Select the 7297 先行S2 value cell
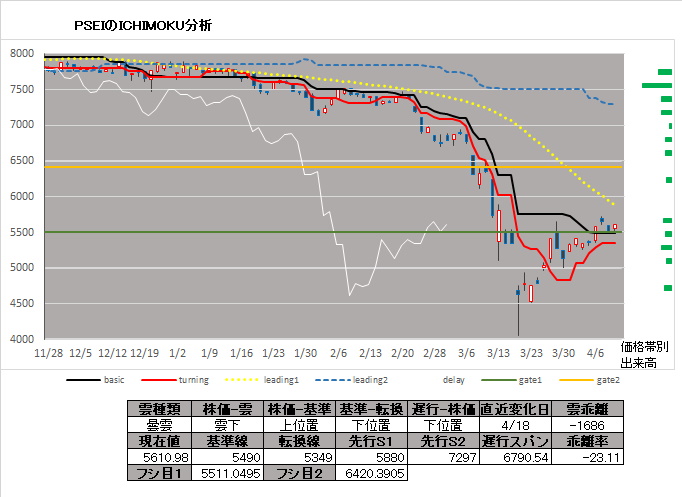This screenshot has width=682, height=497. (444, 457)
